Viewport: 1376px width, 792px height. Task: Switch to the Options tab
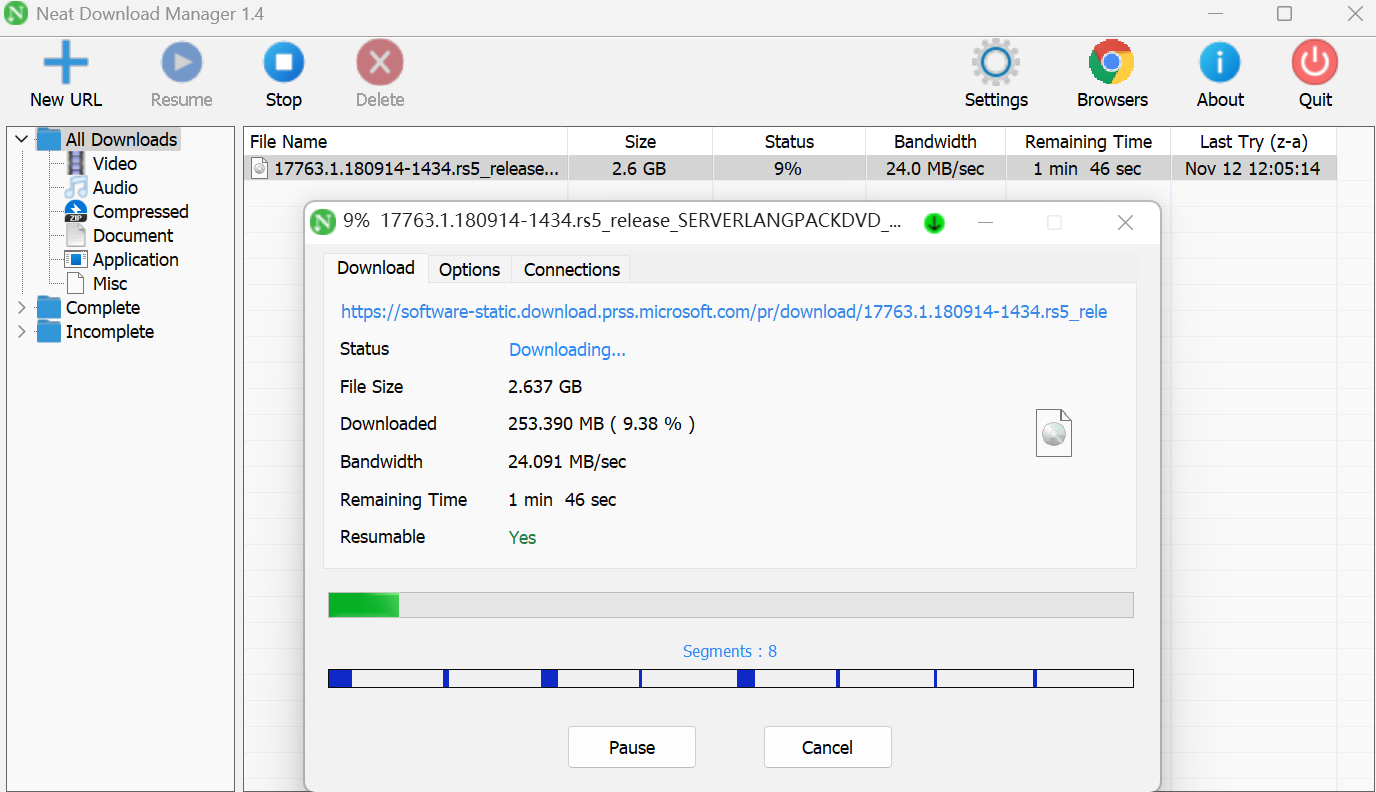coord(469,269)
